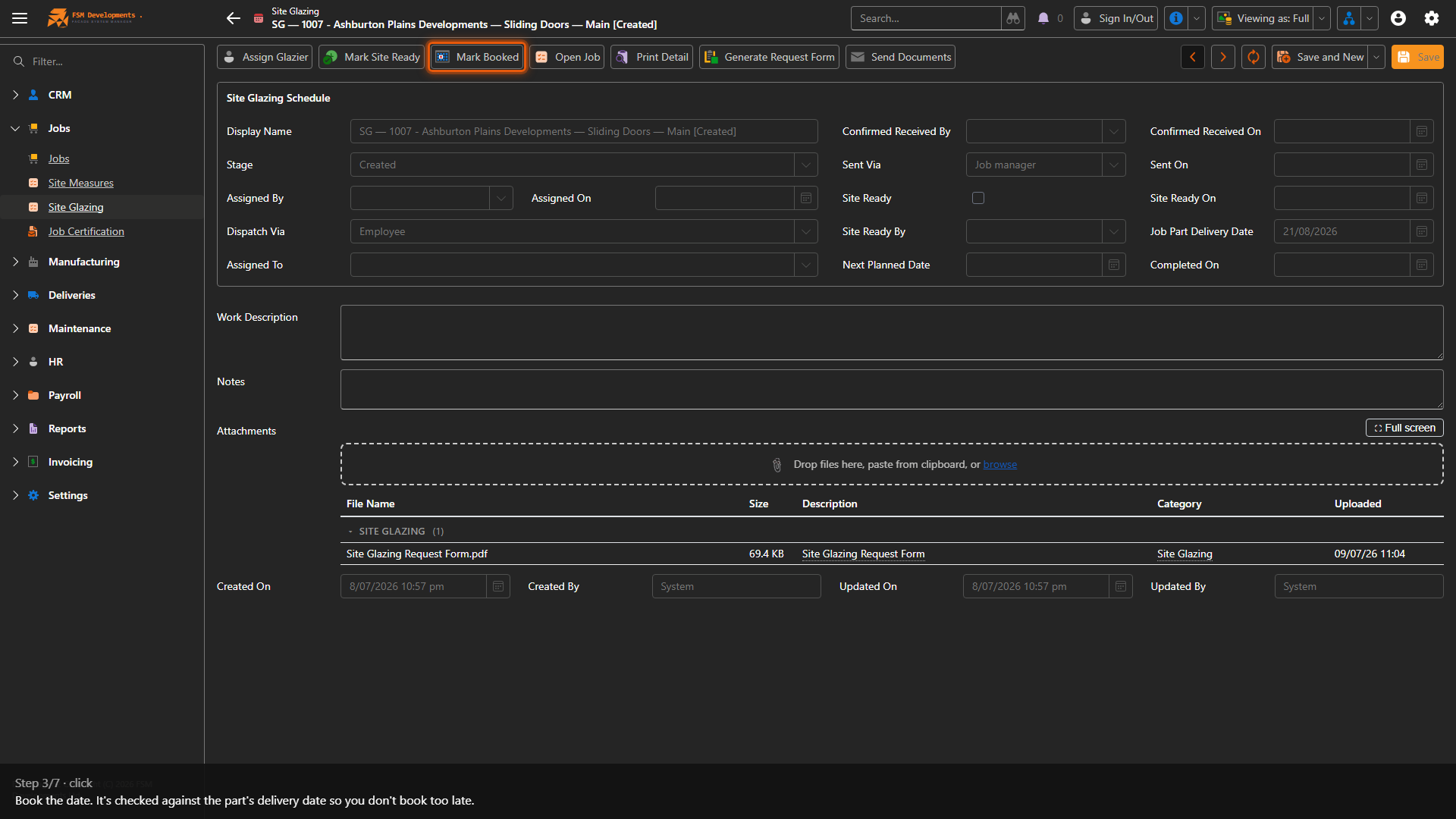Collapse the SITE GLAZING attachment group
Viewport: 1456px width, 819px height.
350,532
